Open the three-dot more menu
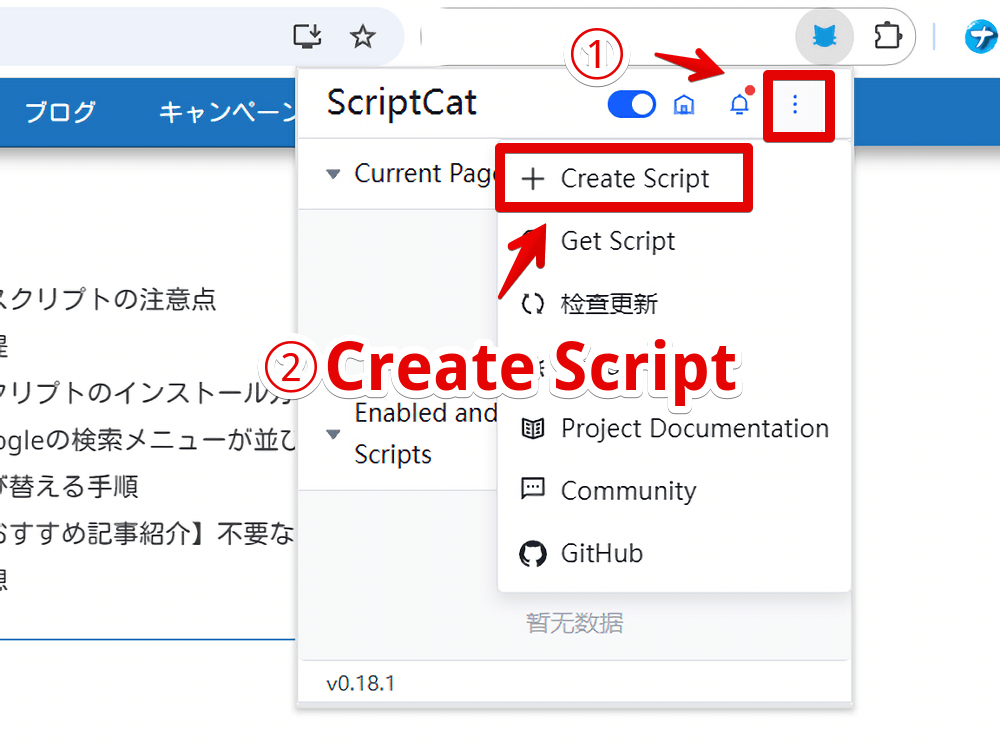Screen dimensions: 1000x748 click(795, 105)
